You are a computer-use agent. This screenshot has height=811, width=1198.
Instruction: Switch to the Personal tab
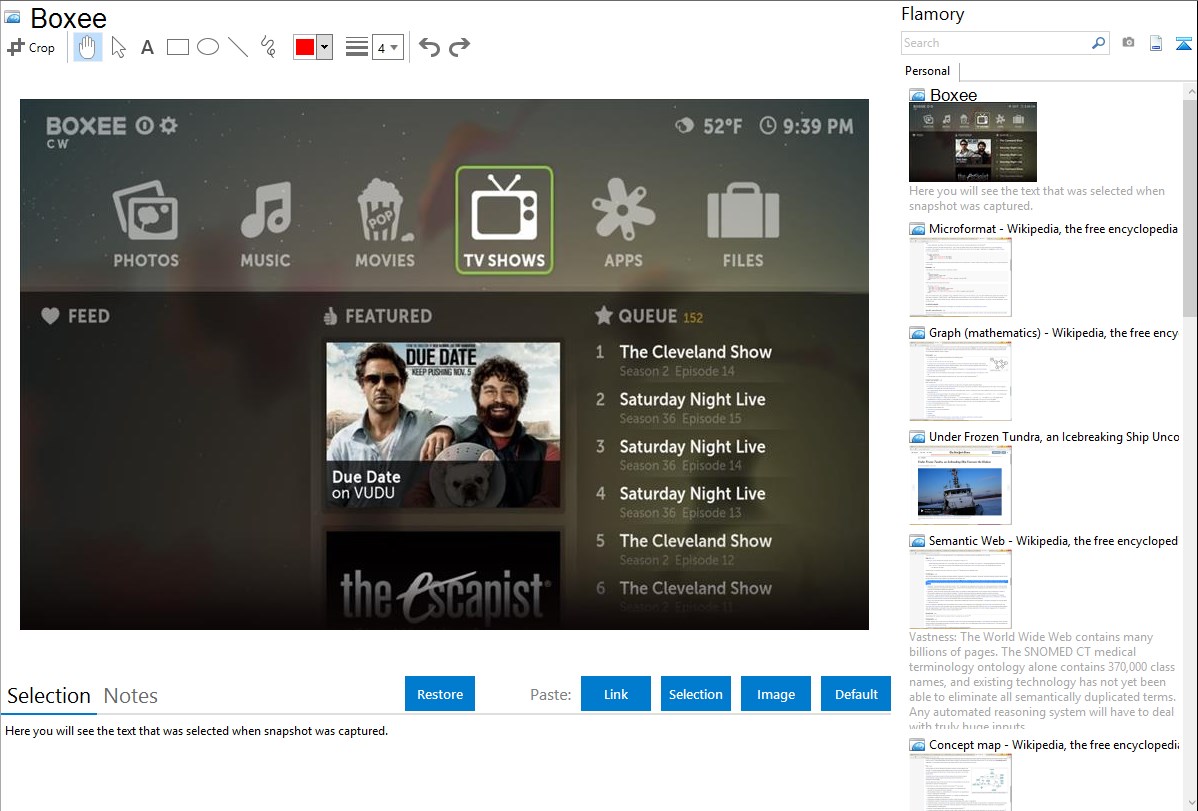tap(928, 71)
